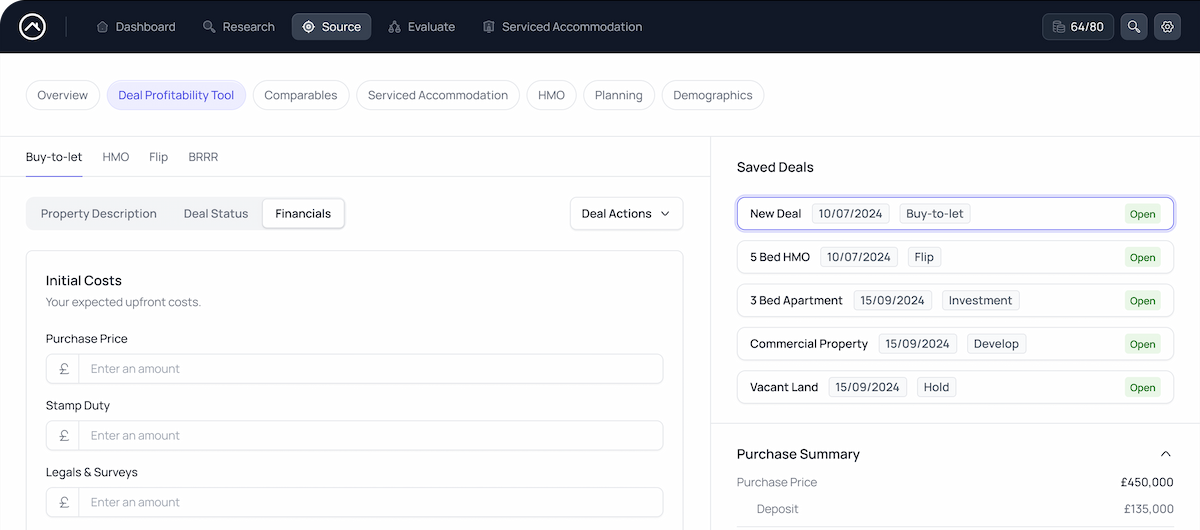
Task: Select the 3 Bed Apartment saved deal
Action: coord(955,300)
